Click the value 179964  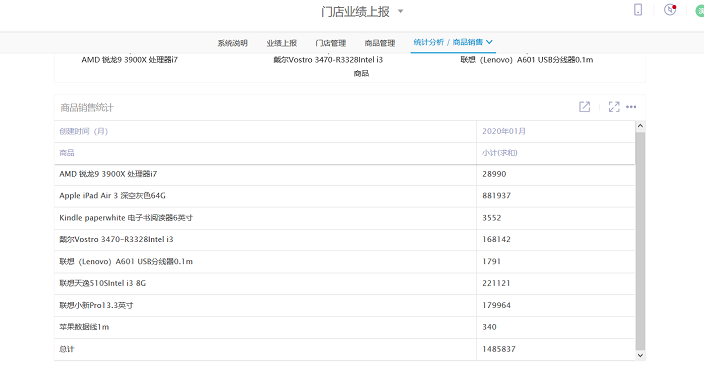pyautogui.click(x=496, y=305)
